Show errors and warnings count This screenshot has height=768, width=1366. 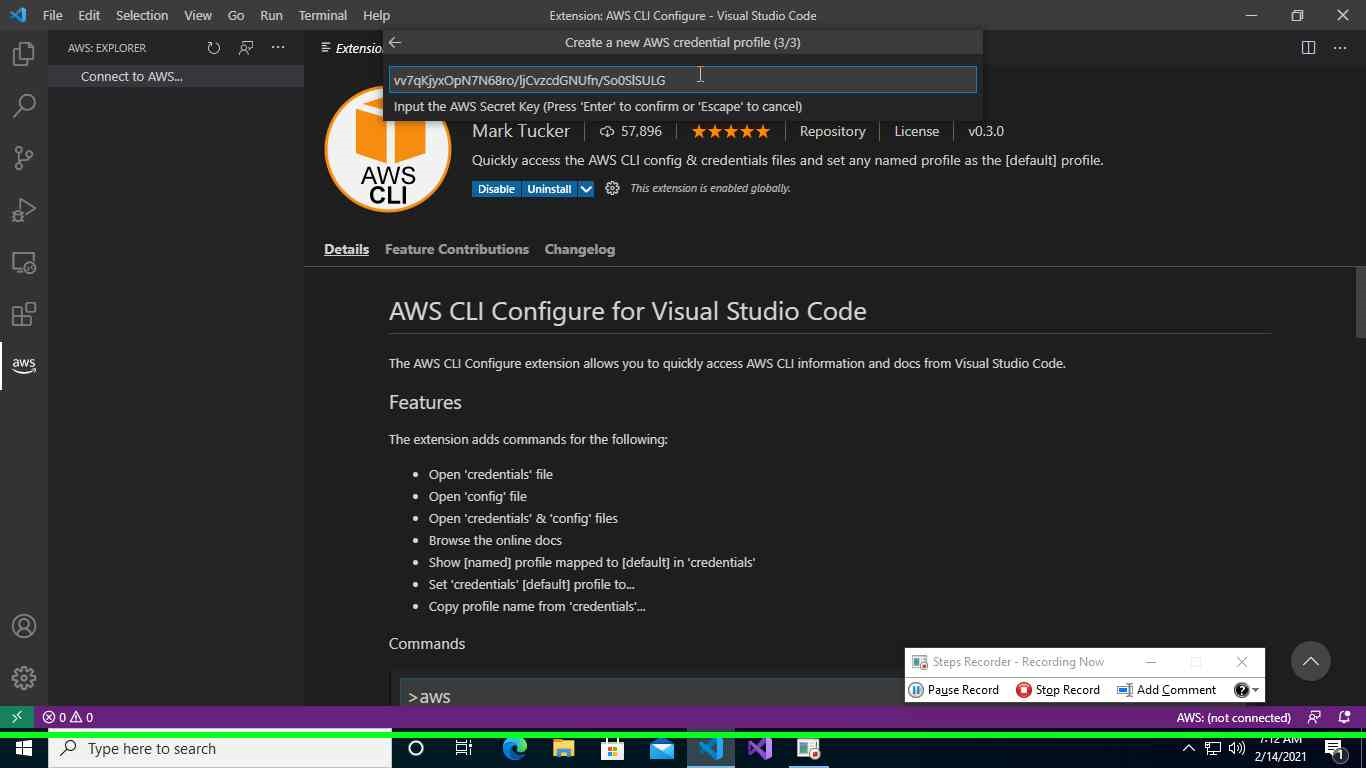(67, 717)
